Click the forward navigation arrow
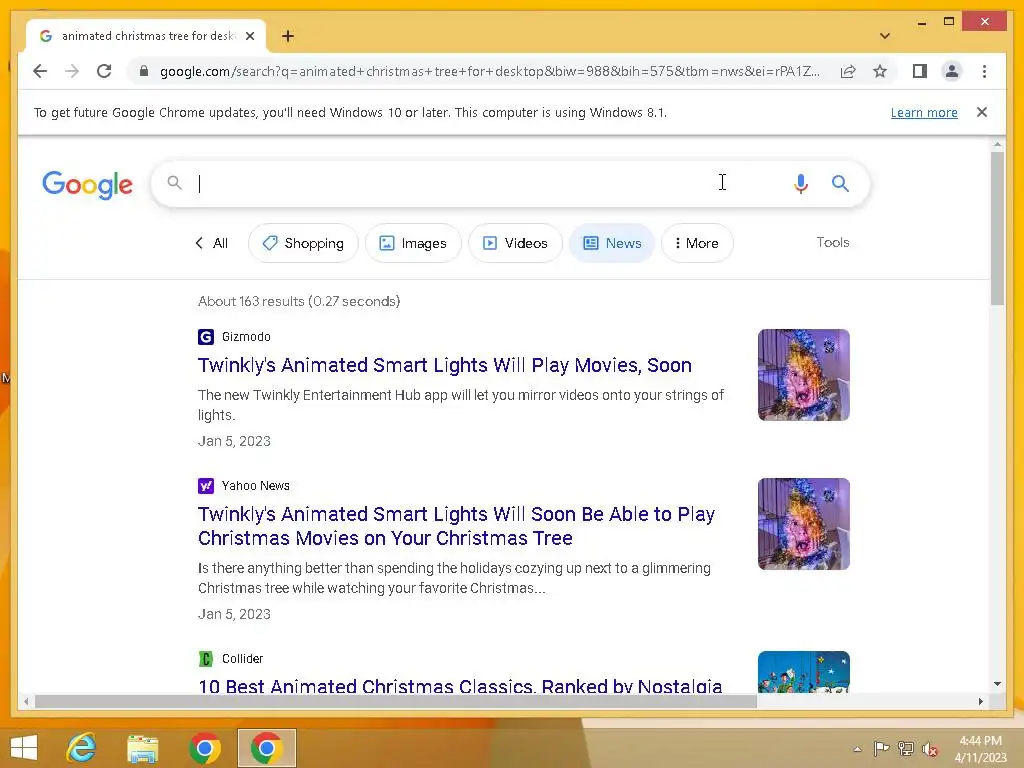Screen dimensions: 1024x768 pos(72,71)
